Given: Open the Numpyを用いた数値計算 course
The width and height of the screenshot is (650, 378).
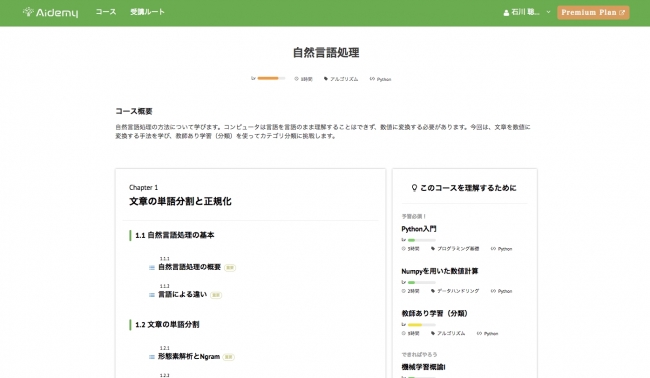Looking at the screenshot, I should pos(439,271).
